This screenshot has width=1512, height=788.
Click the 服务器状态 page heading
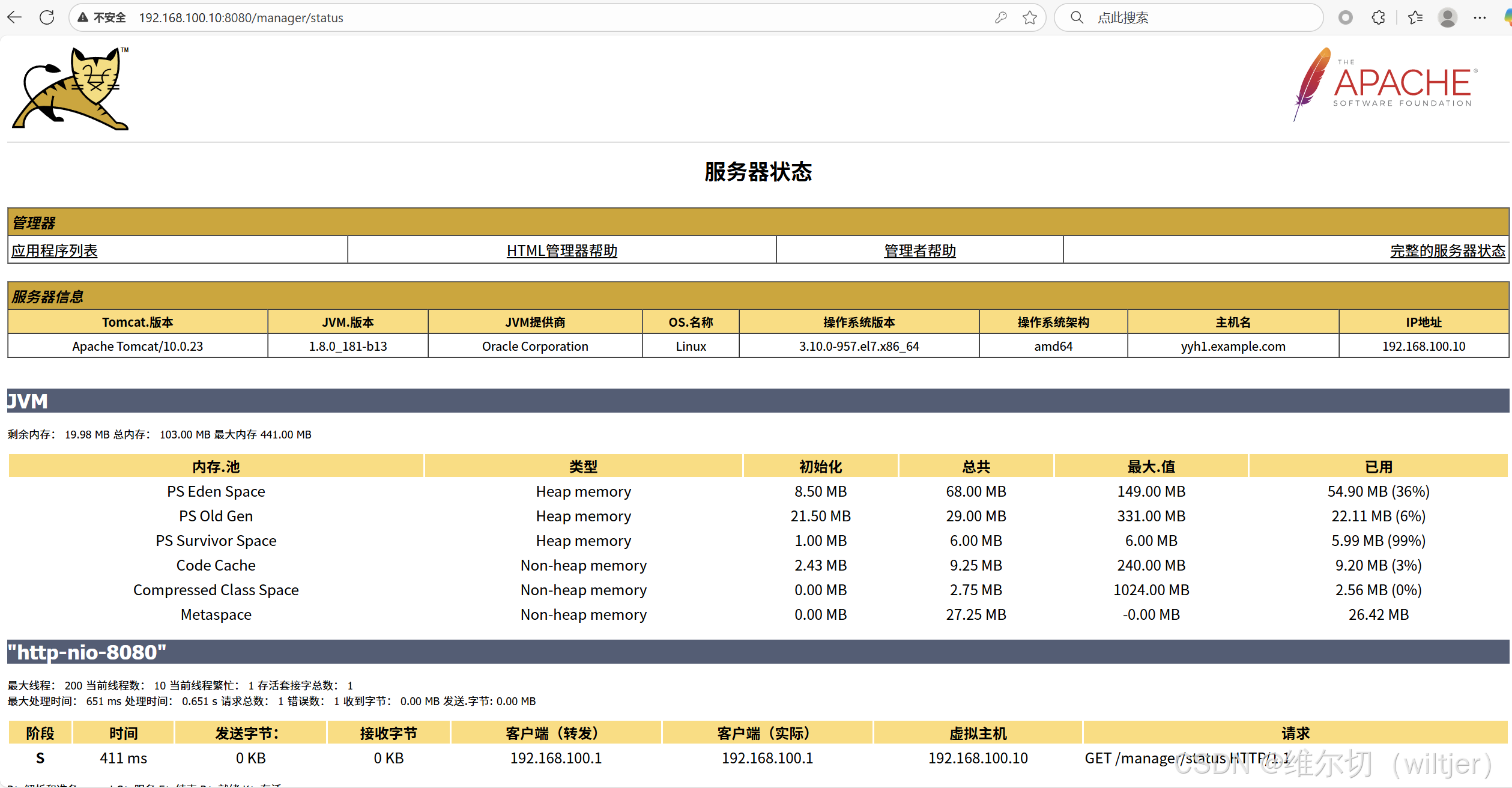[x=758, y=172]
